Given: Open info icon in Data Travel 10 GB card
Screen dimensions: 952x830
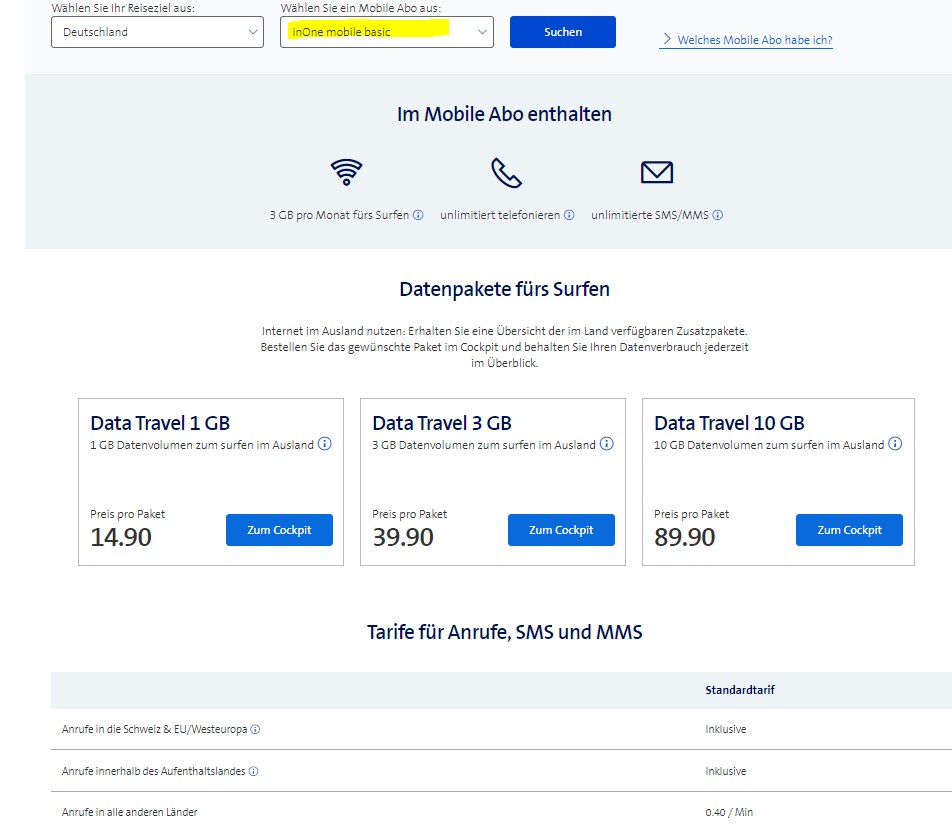Looking at the screenshot, I should [895, 444].
